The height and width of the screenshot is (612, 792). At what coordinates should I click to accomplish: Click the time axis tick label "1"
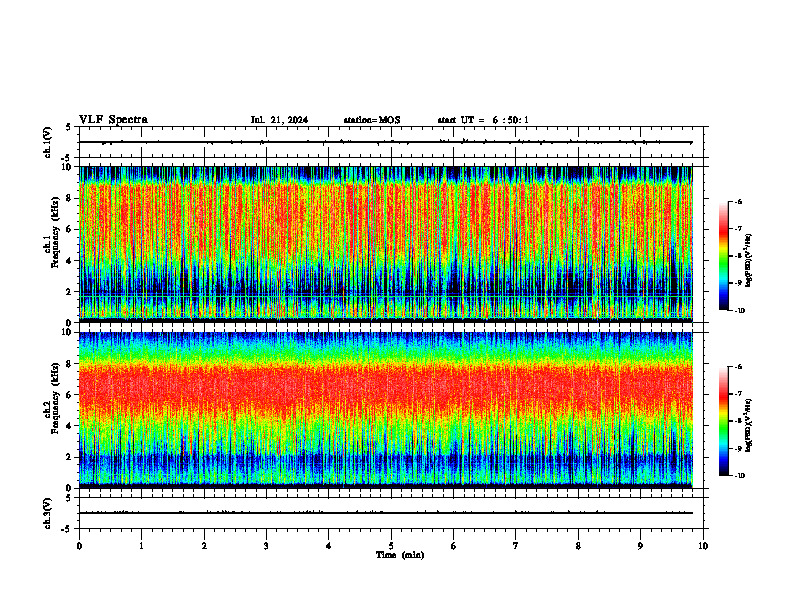[x=142, y=546]
